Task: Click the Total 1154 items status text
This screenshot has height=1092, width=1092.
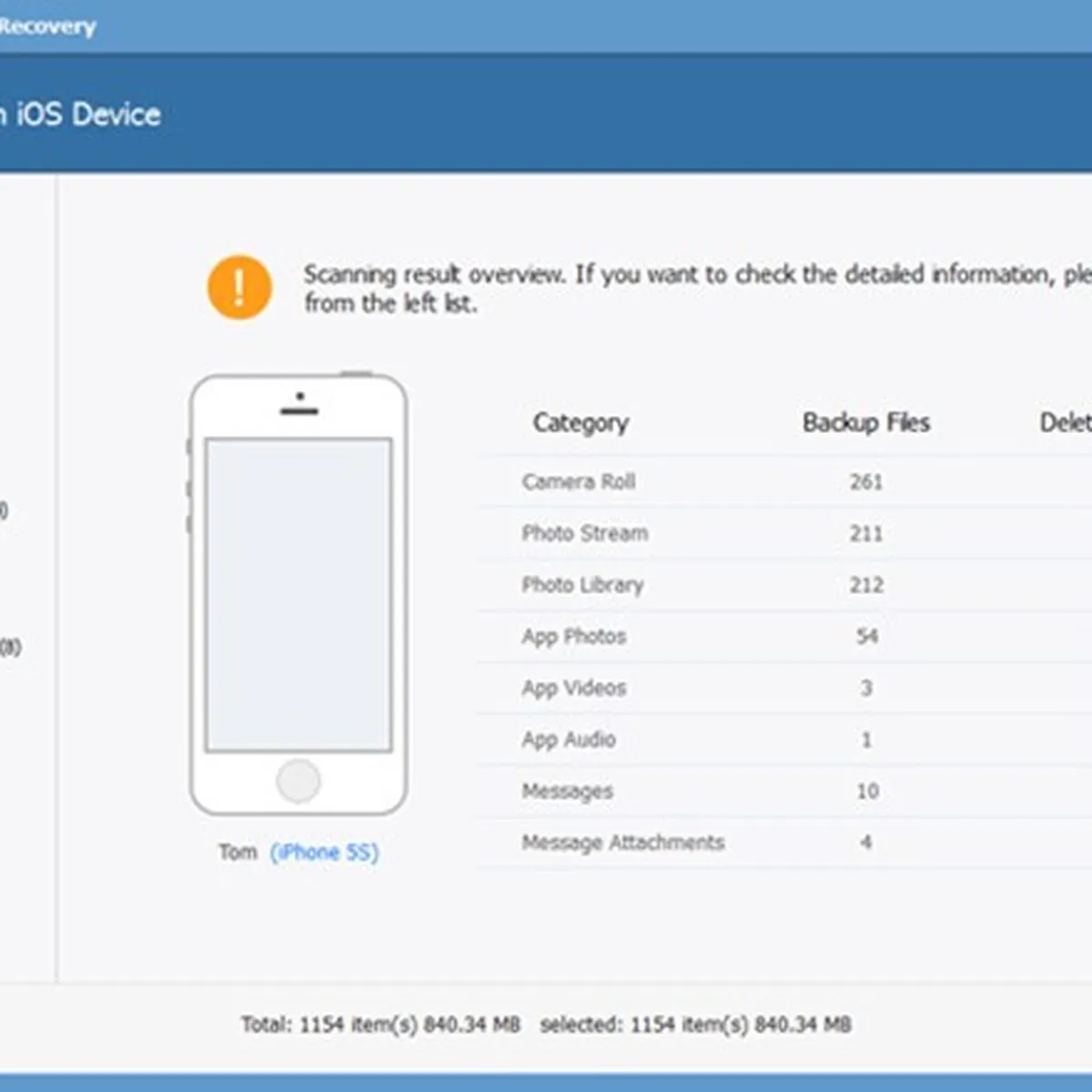Action: pos(380,1025)
